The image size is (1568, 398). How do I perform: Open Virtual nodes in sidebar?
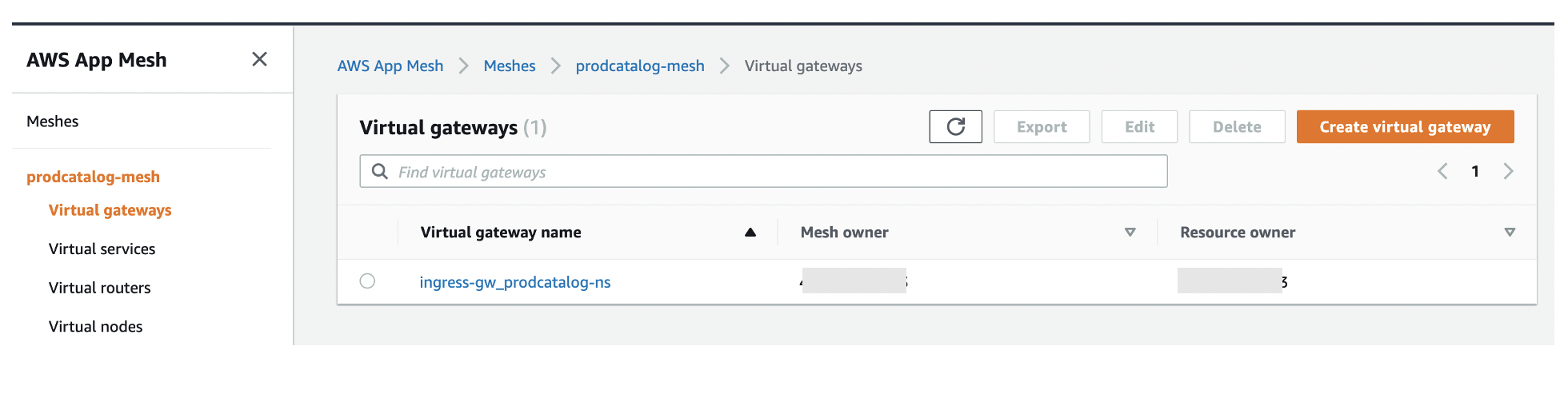tap(95, 326)
